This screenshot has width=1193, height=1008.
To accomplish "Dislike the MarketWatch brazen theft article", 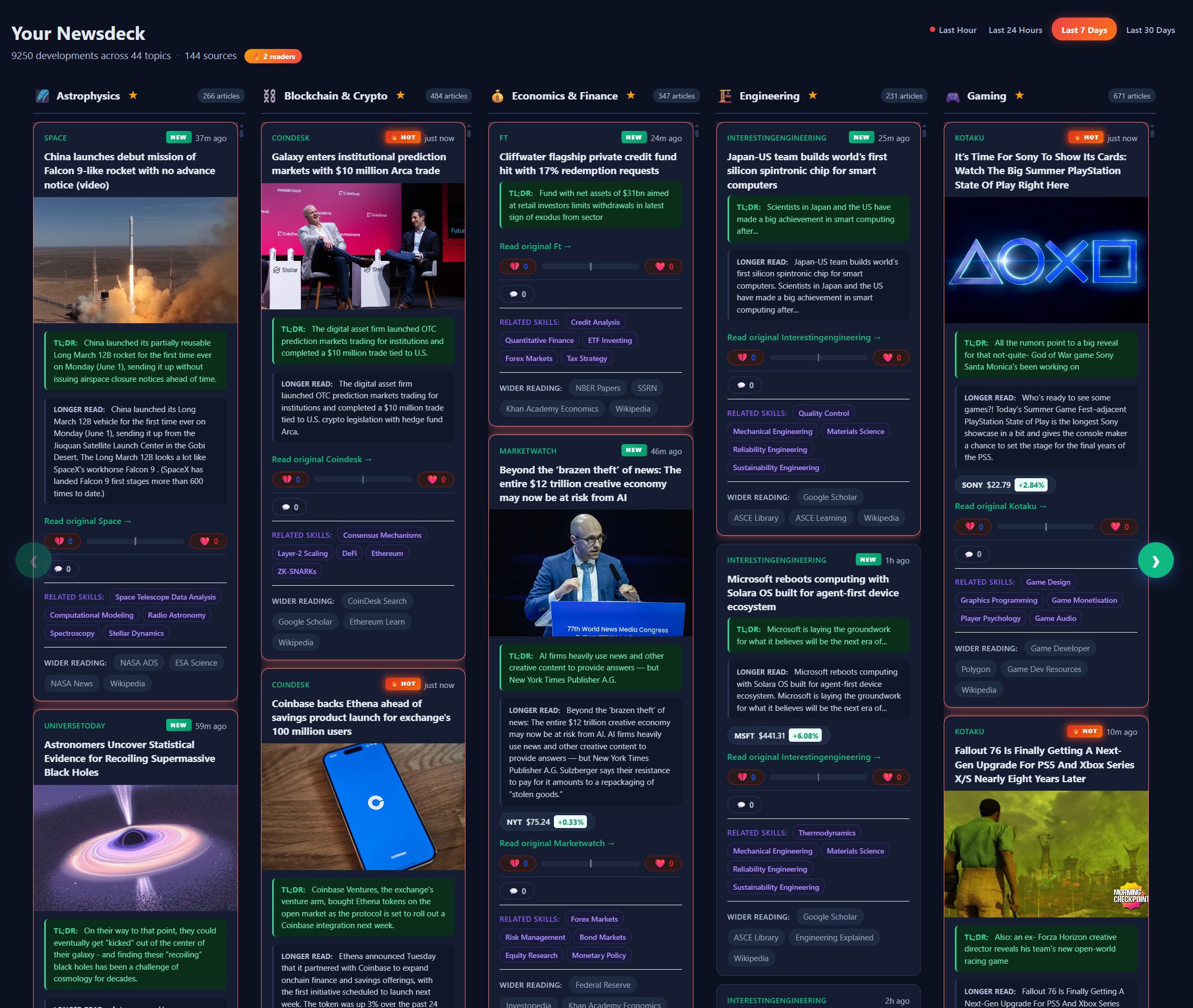I will point(518,863).
